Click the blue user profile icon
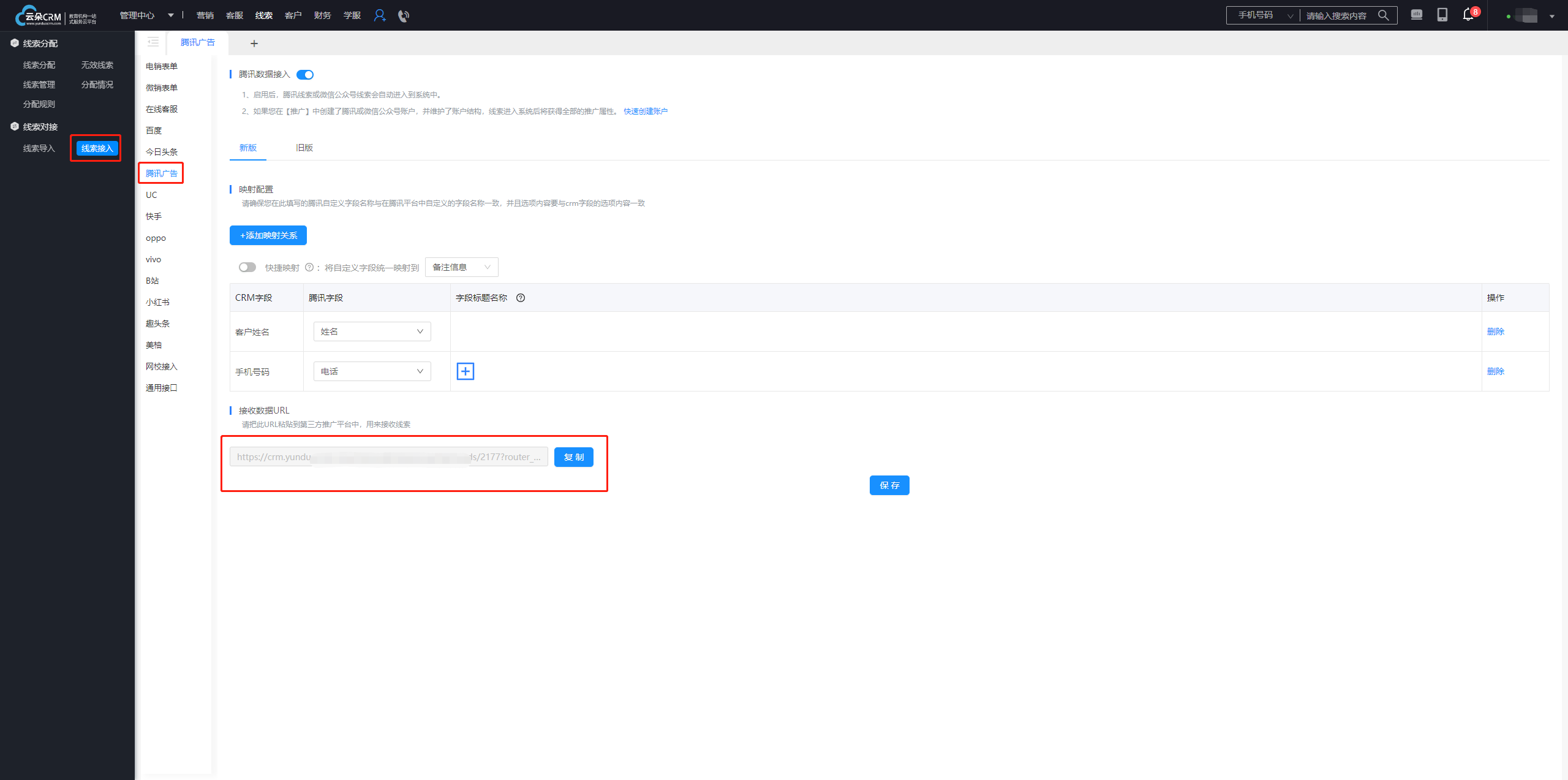The width and height of the screenshot is (1568, 780). coord(380,15)
